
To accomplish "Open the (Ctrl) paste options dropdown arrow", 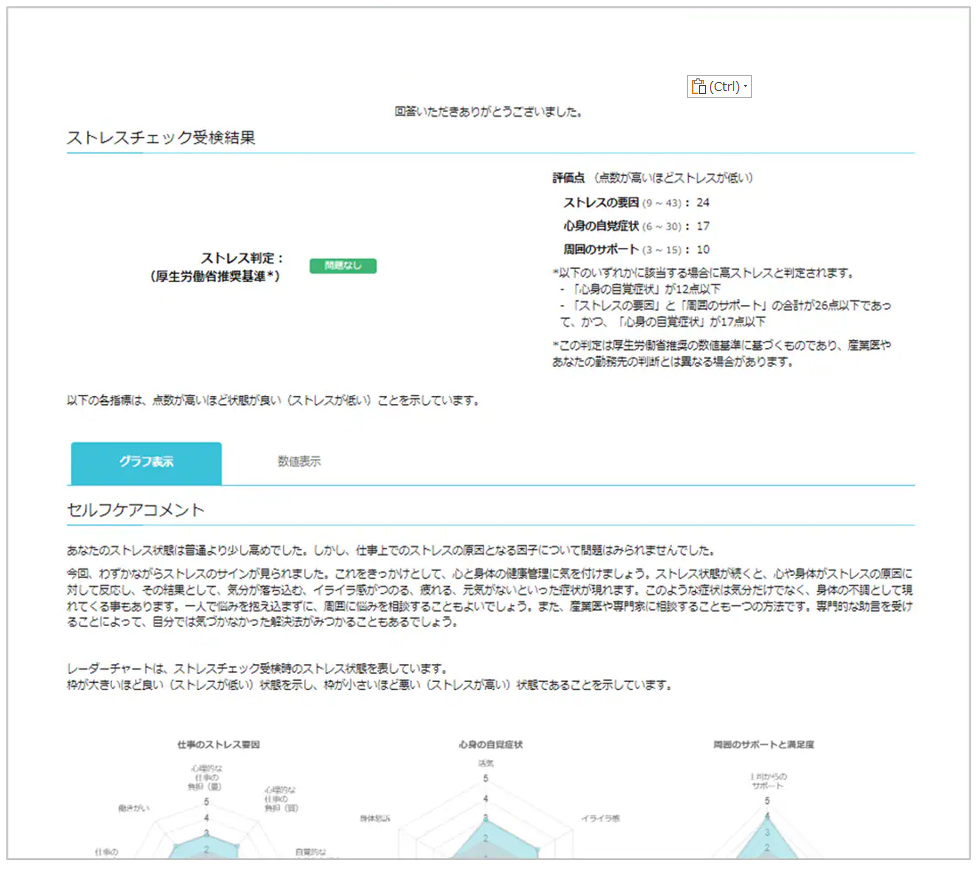I will [745, 86].
